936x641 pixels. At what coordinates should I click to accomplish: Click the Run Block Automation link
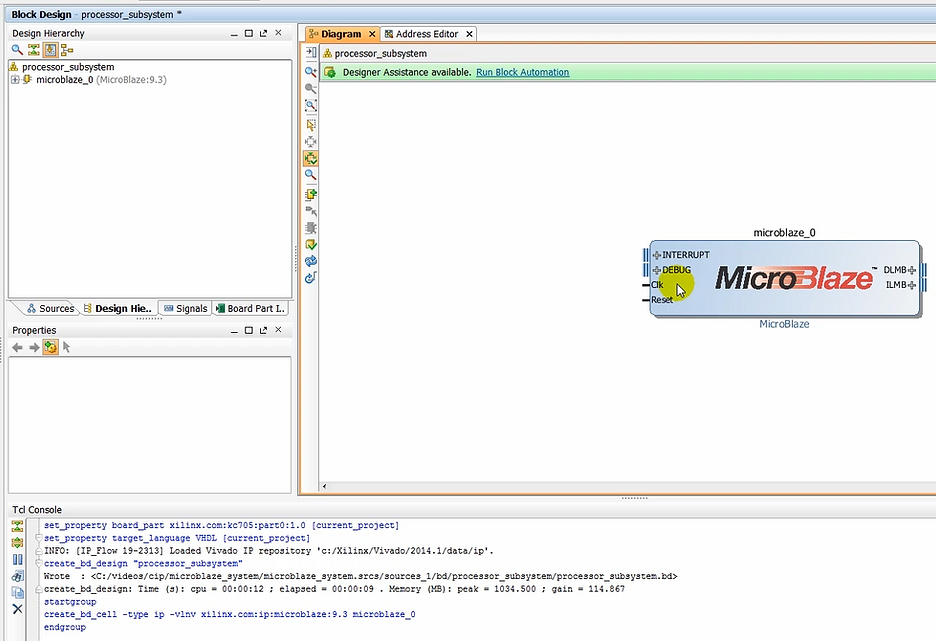(x=522, y=72)
